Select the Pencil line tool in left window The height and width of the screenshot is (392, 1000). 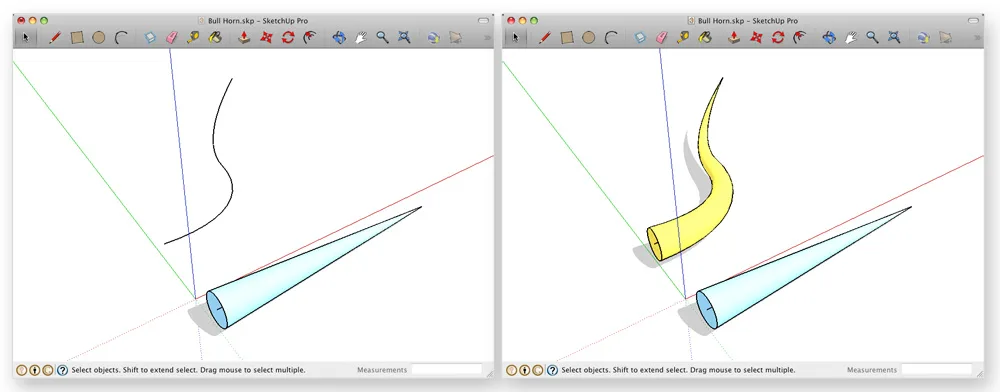point(55,38)
